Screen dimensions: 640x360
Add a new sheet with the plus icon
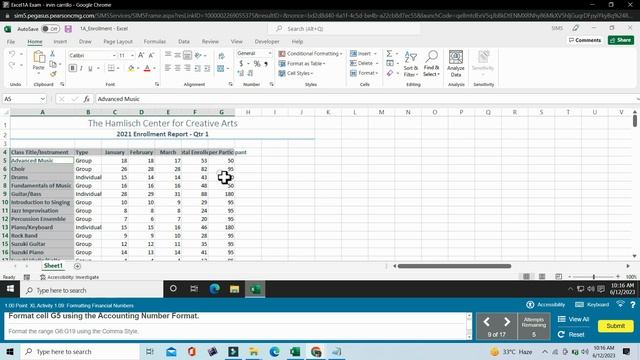(77, 266)
